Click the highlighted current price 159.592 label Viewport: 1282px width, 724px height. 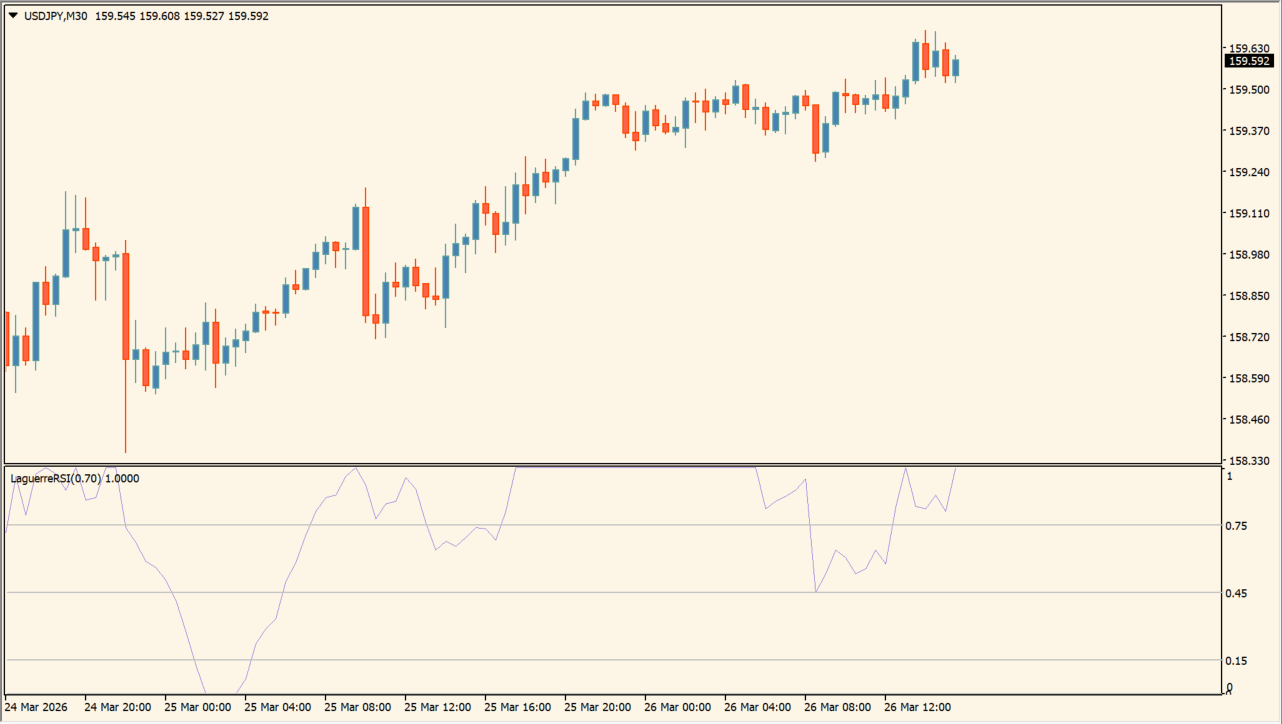coord(1249,61)
